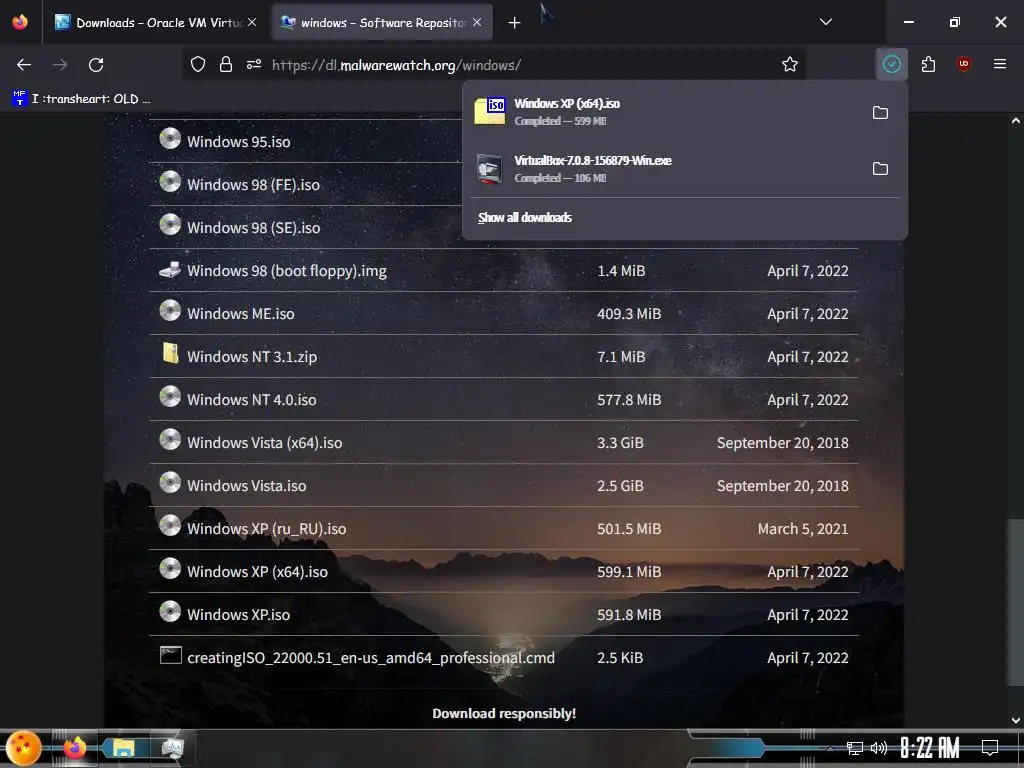This screenshot has width=1024, height=768.
Task: Download Windows 98 (SE).iso
Action: (x=253, y=228)
